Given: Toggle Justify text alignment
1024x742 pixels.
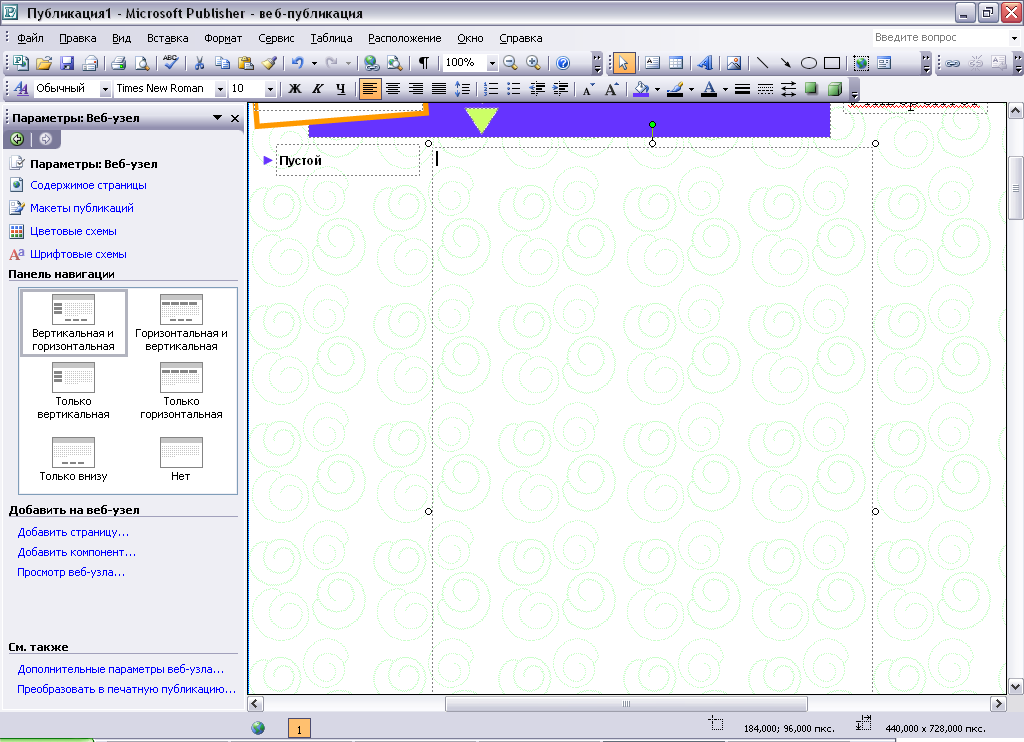Looking at the screenshot, I should tap(439, 89).
